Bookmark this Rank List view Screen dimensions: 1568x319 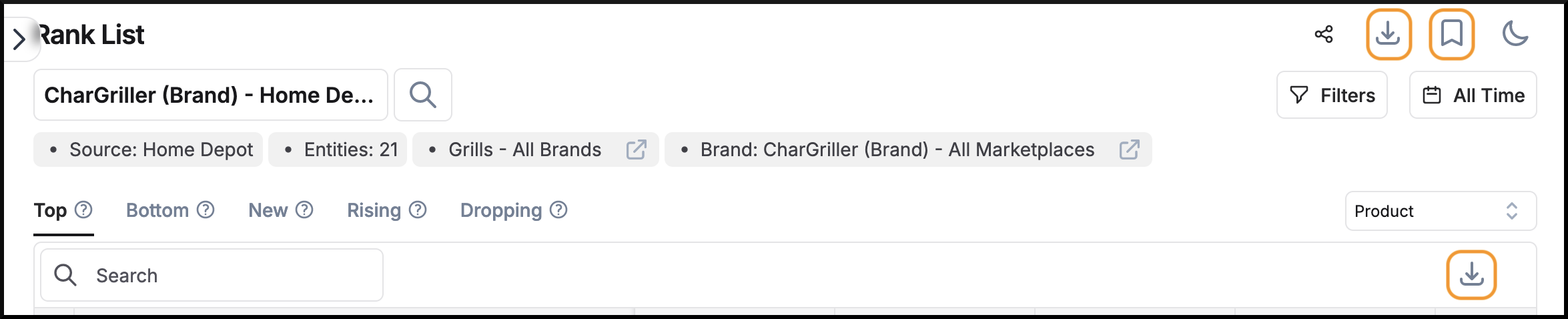pos(1451,34)
